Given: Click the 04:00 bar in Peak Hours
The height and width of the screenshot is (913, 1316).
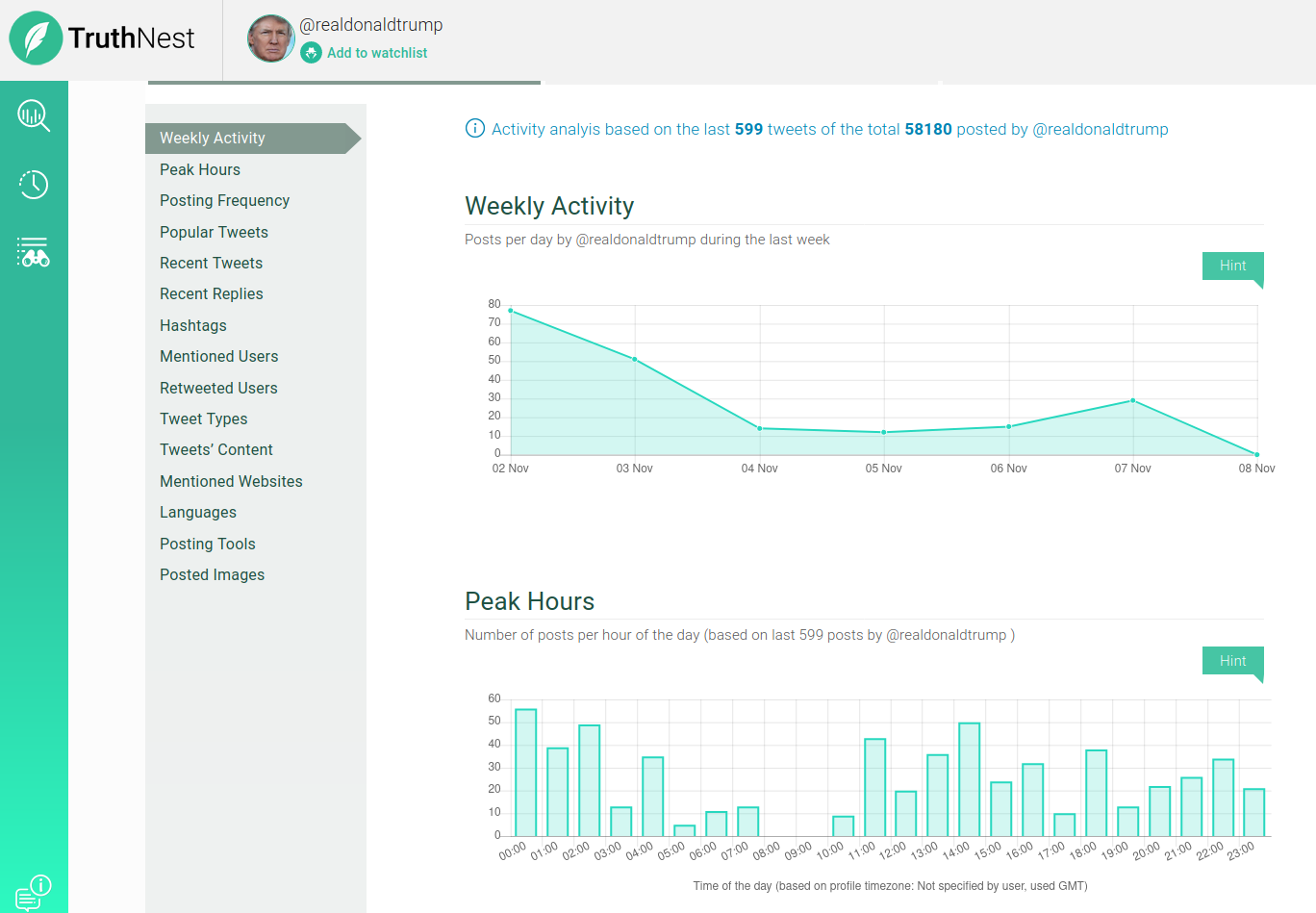Looking at the screenshot, I should pyautogui.click(x=653, y=797).
